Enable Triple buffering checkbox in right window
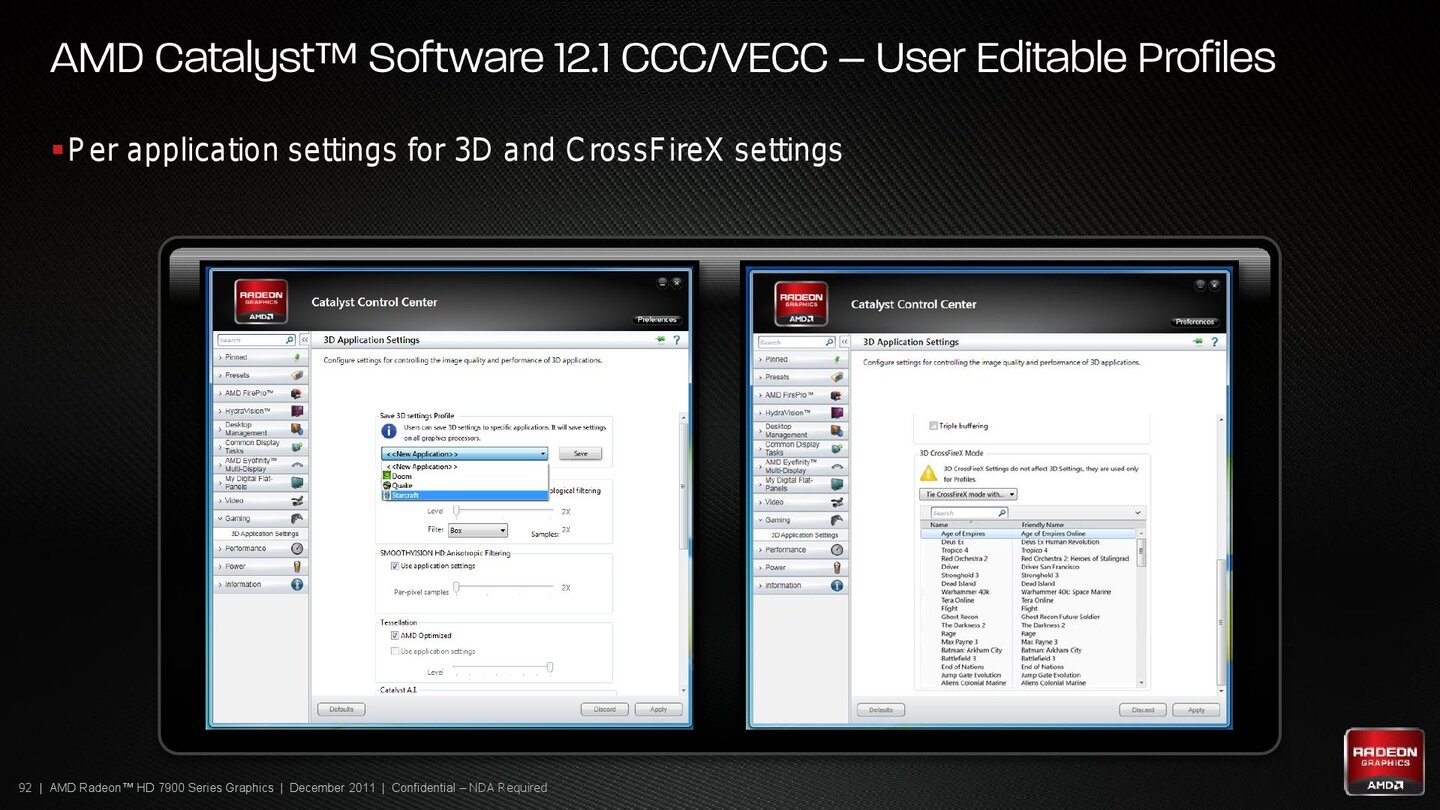Screen dimensions: 1440x810 pyautogui.click(x=934, y=426)
